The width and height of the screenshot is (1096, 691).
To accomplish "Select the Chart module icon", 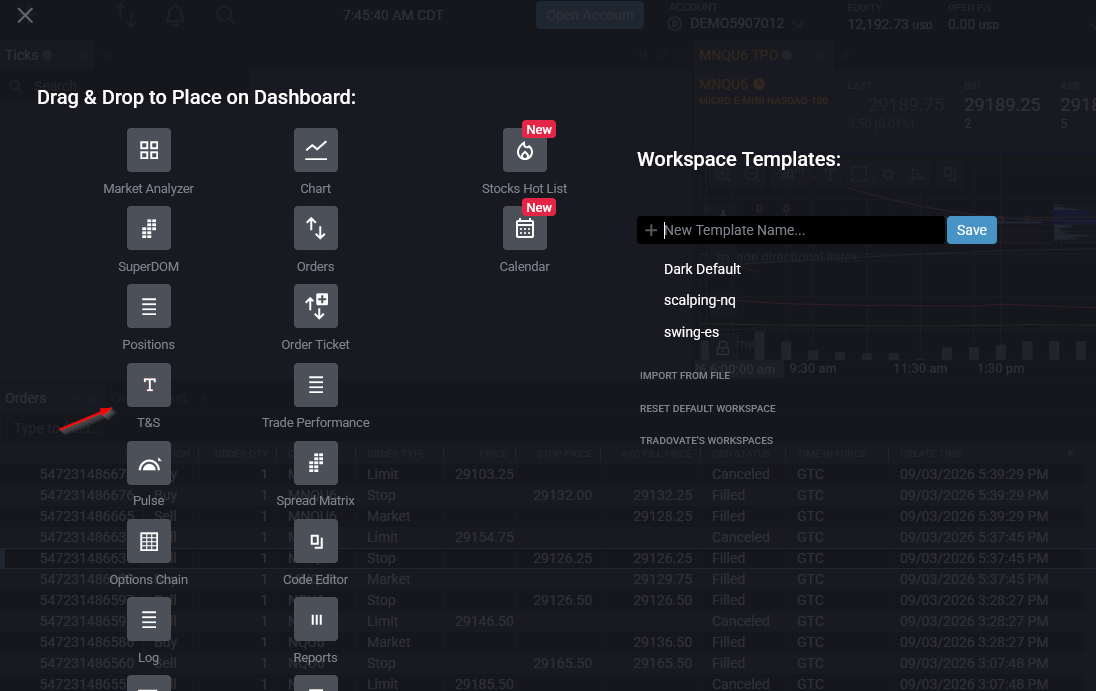I will pyautogui.click(x=316, y=150).
